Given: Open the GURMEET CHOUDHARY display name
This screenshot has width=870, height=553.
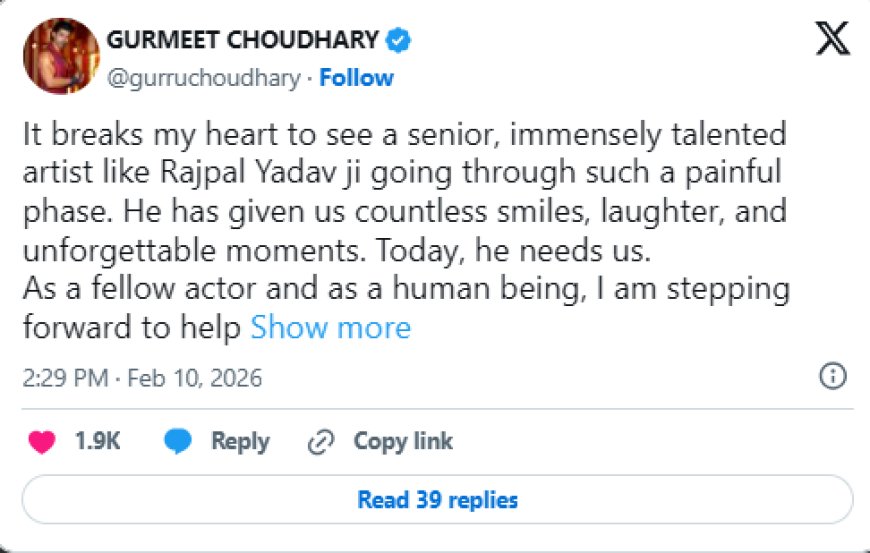Looking at the screenshot, I should coord(242,41).
